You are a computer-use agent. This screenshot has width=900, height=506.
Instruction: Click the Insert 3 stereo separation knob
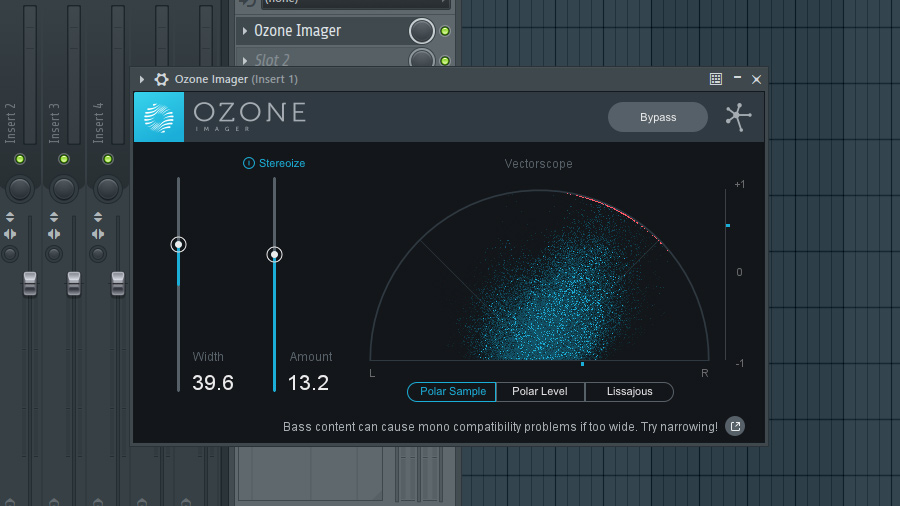click(54, 254)
